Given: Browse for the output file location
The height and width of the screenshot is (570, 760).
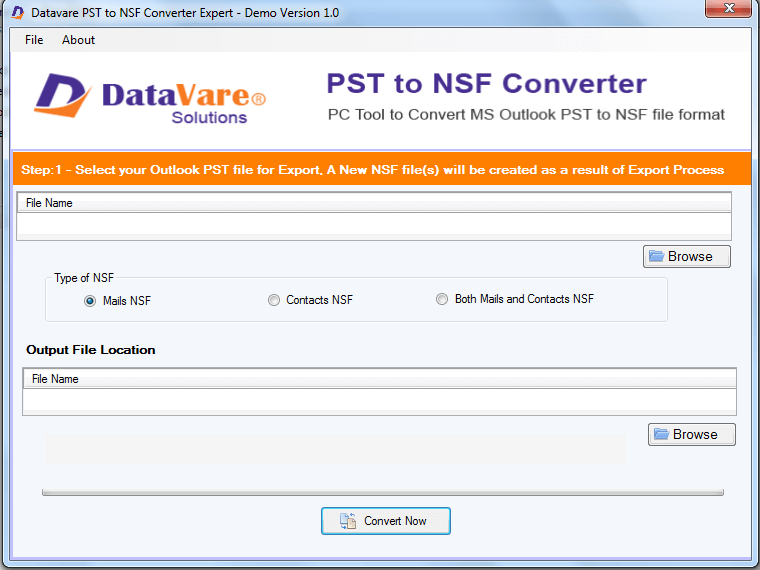Looking at the screenshot, I should (x=691, y=434).
